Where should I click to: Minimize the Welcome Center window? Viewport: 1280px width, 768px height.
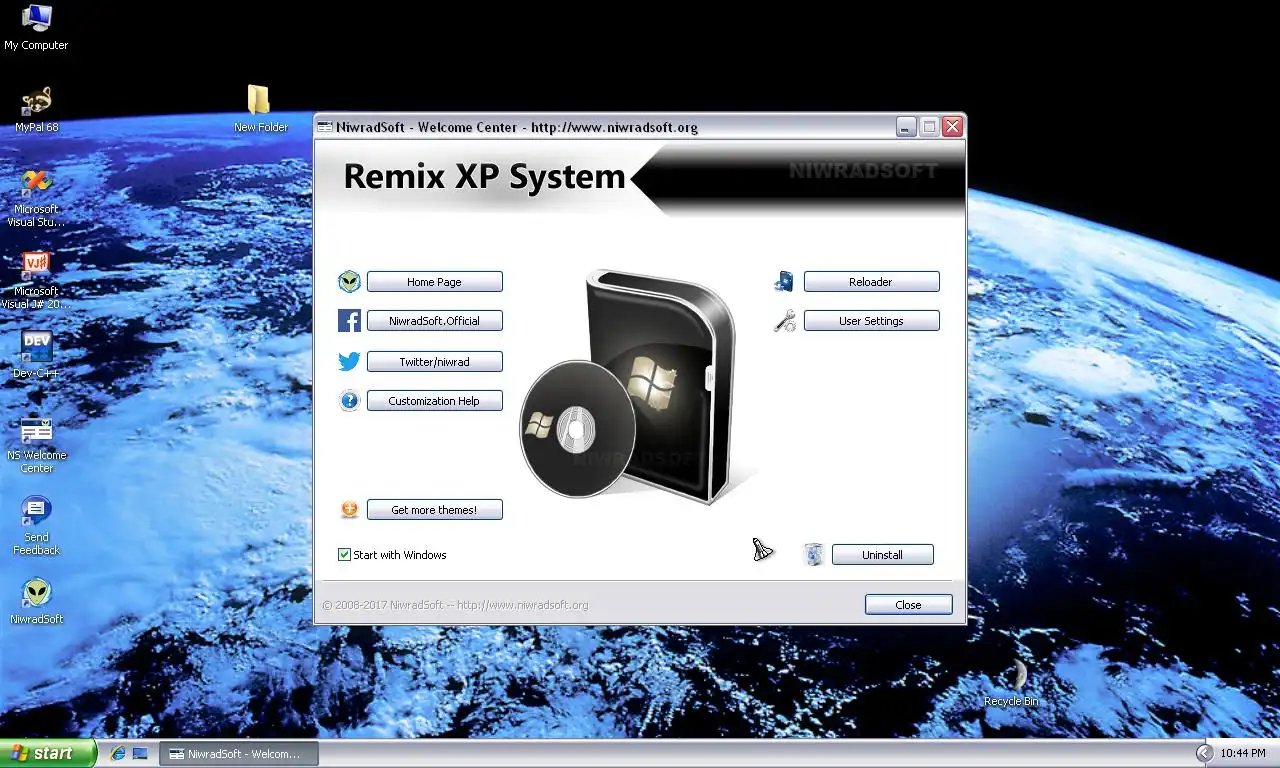(906, 127)
